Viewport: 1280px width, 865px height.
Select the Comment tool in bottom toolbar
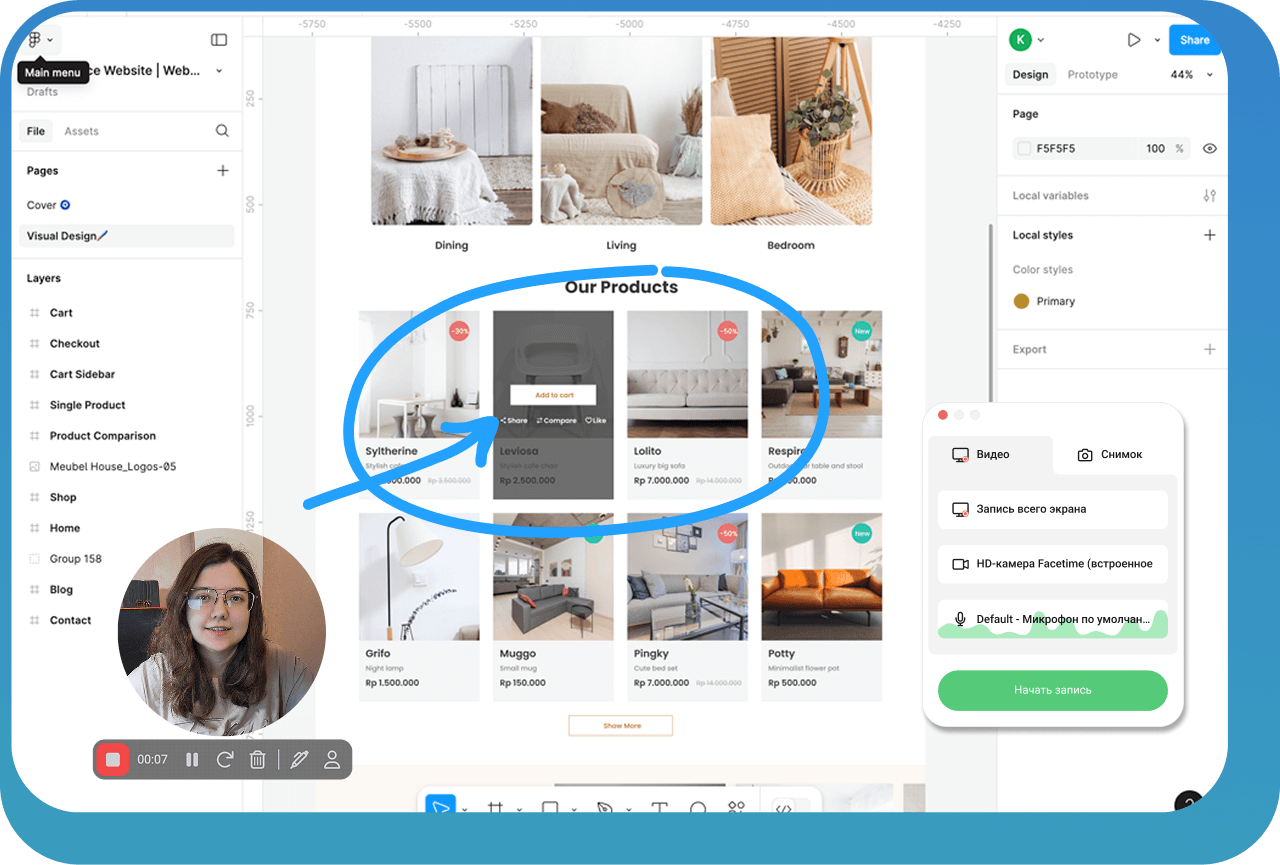tap(698, 807)
